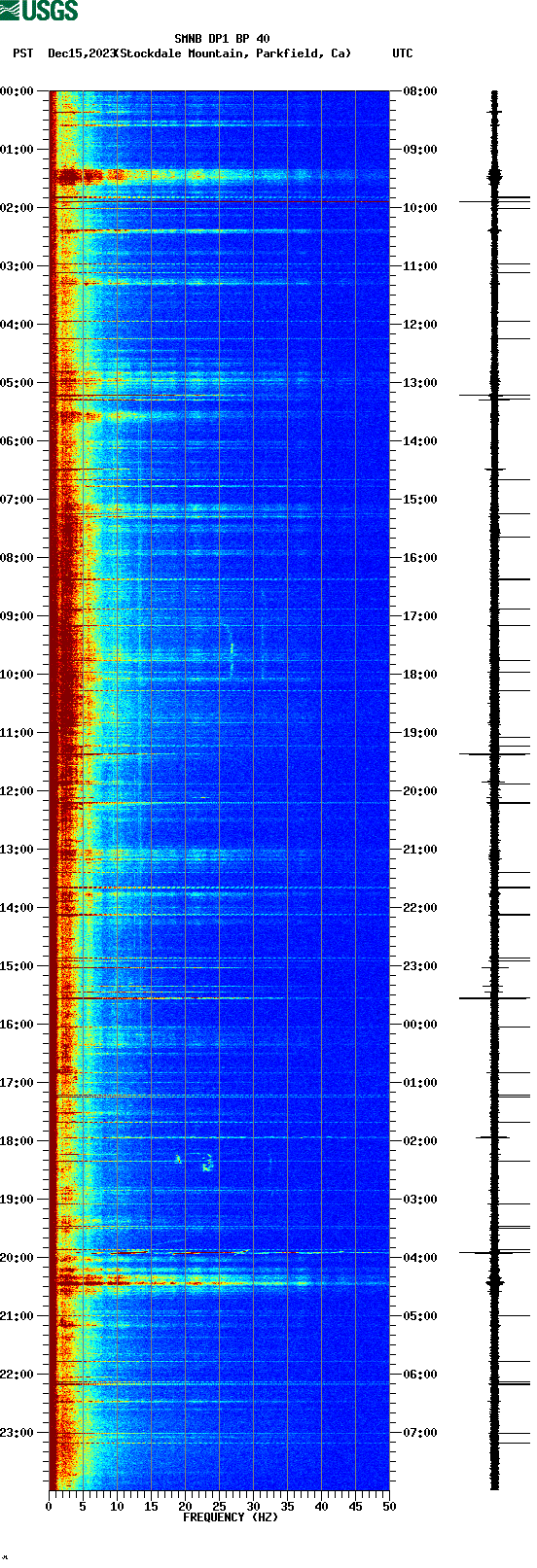Viewport: 537px width, 1568px height.
Task: Click the '01:00' PST time label
Action: (x=17, y=150)
